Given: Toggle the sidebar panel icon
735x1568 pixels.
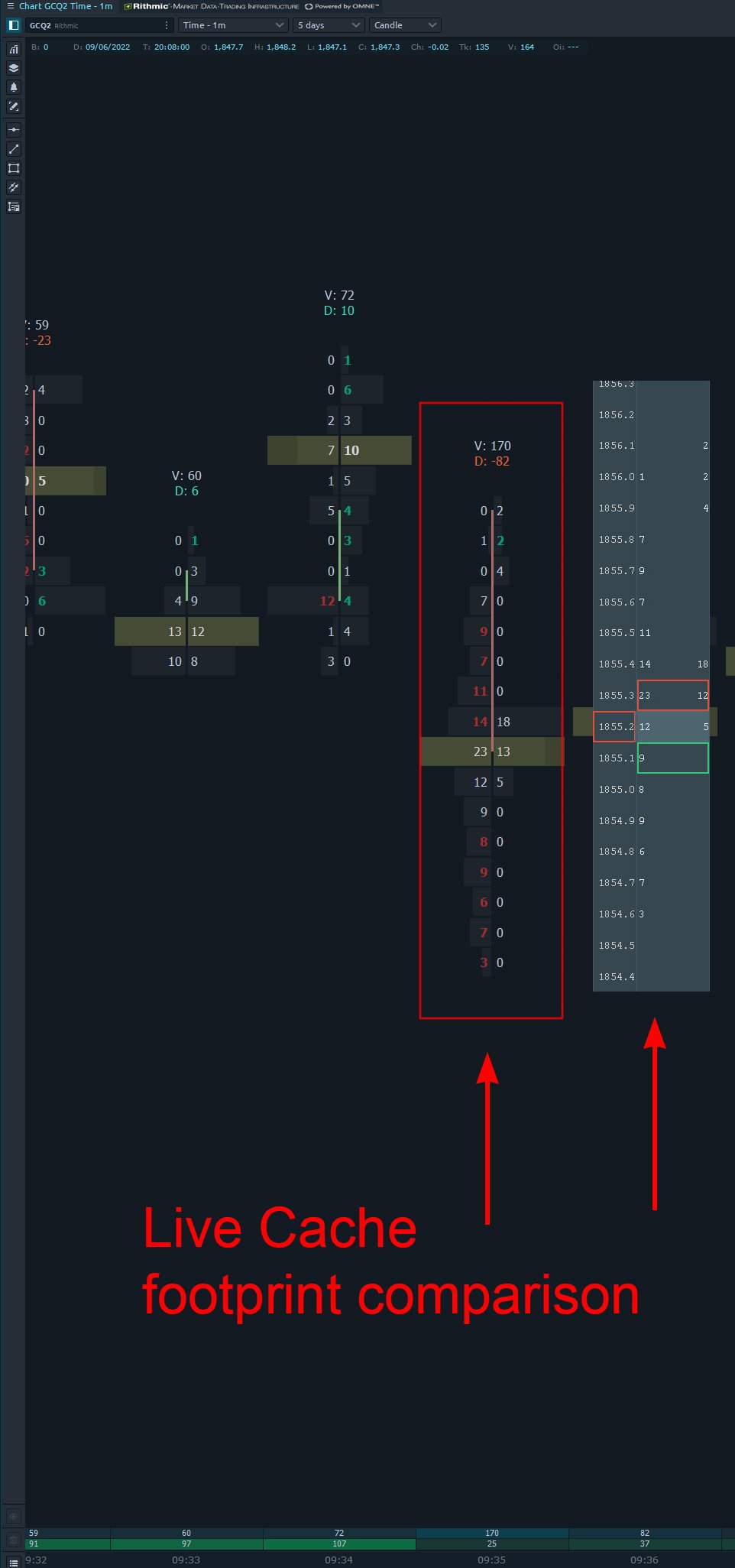Looking at the screenshot, I should tap(13, 25).
